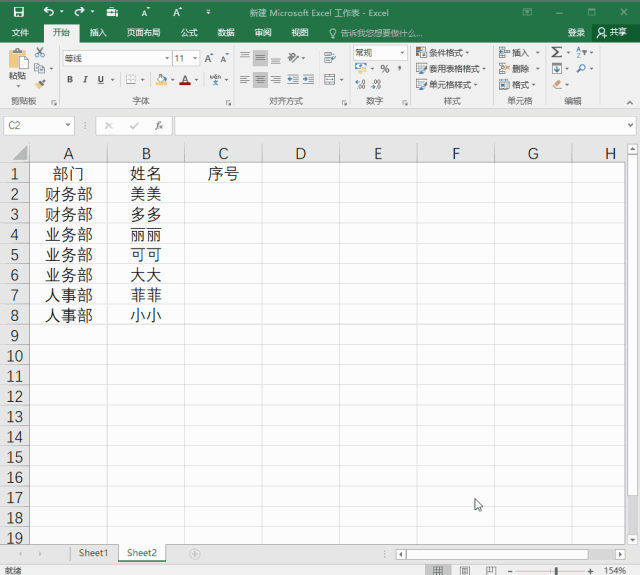Open the number format 常规 dropdown
This screenshot has height=575, width=640.
click(x=402, y=53)
